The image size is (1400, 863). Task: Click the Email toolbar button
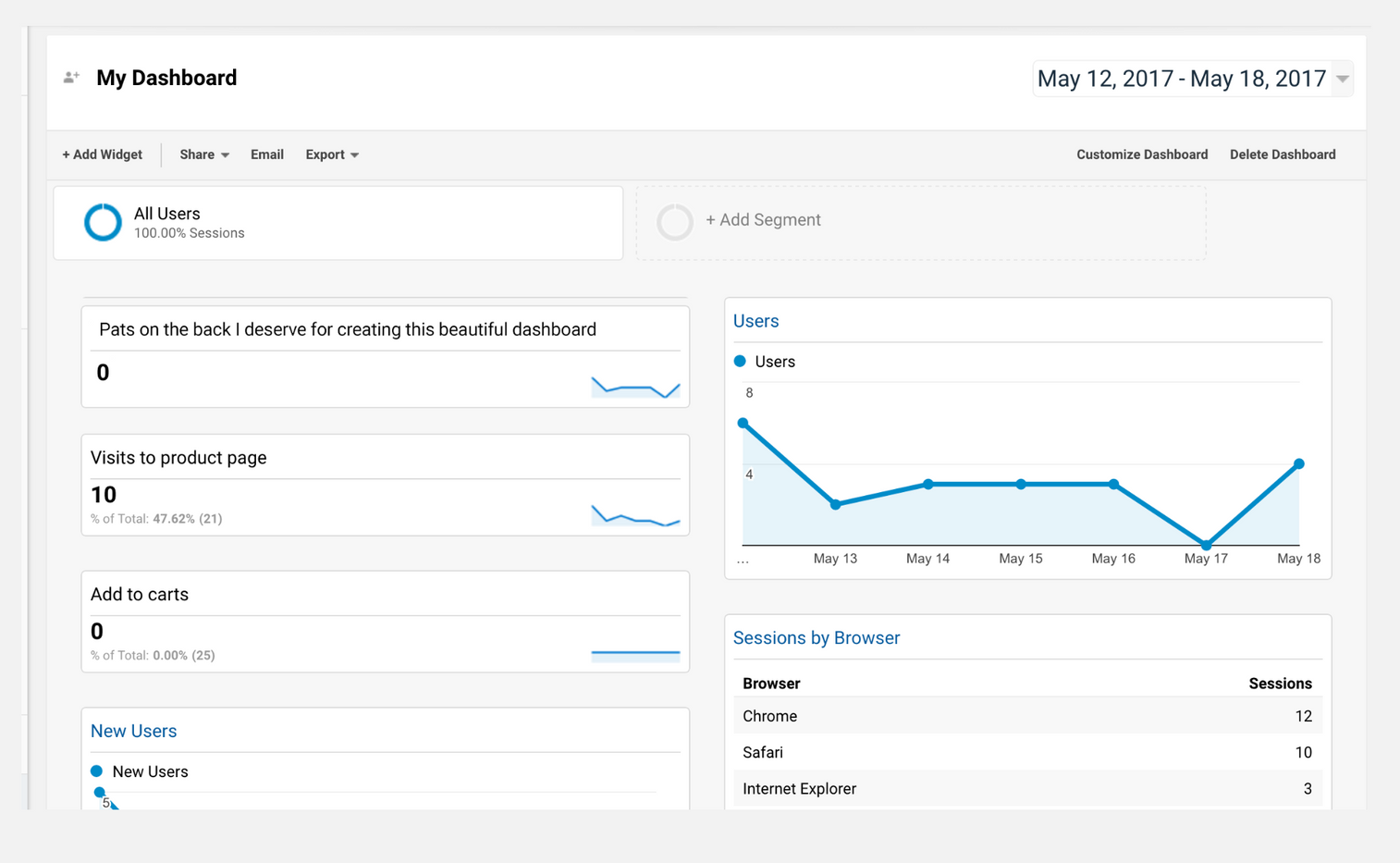coord(267,154)
